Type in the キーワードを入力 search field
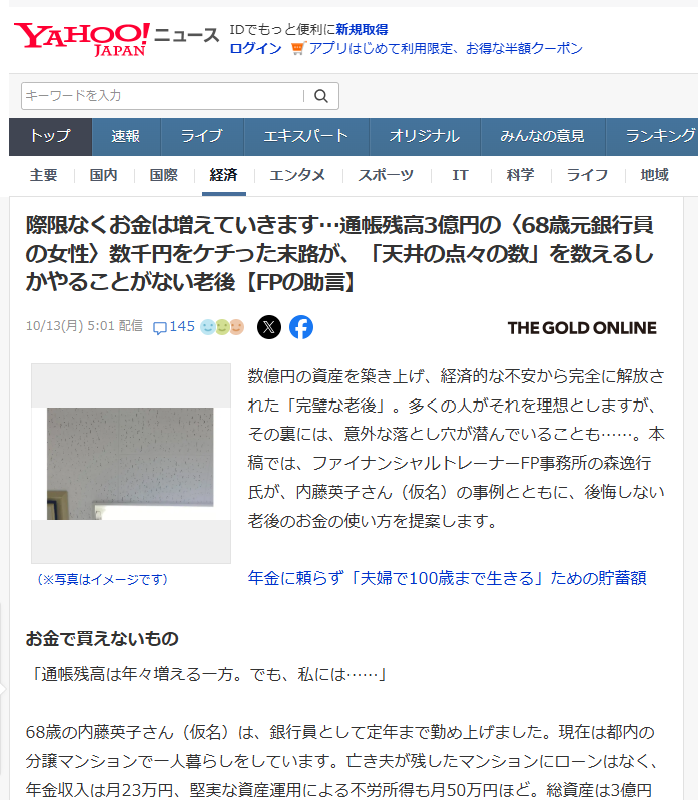Viewport: 698px width, 800px height. pyautogui.click(x=160, y=96)
